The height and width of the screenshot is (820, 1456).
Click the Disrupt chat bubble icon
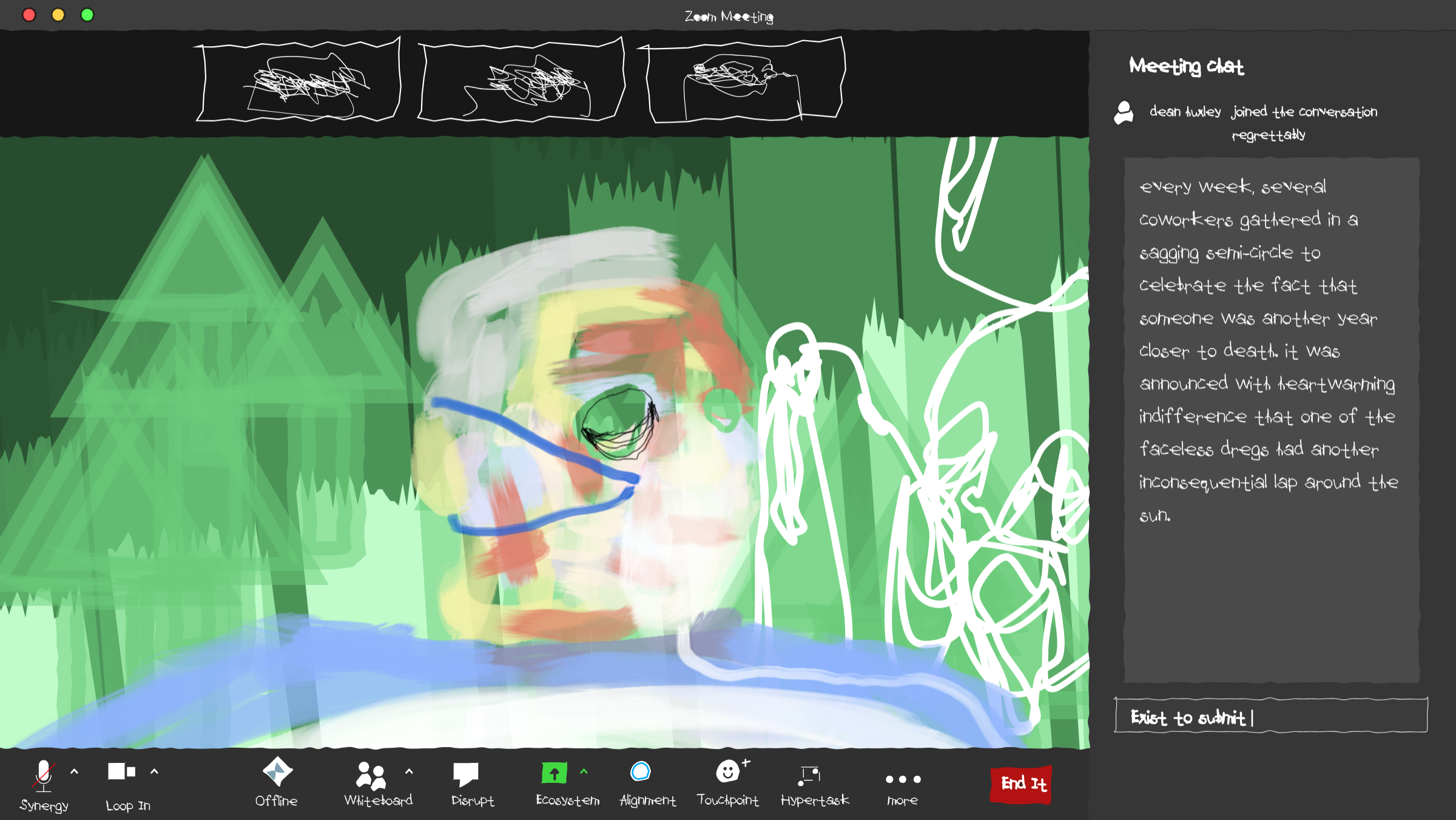(x=466, y=774)
